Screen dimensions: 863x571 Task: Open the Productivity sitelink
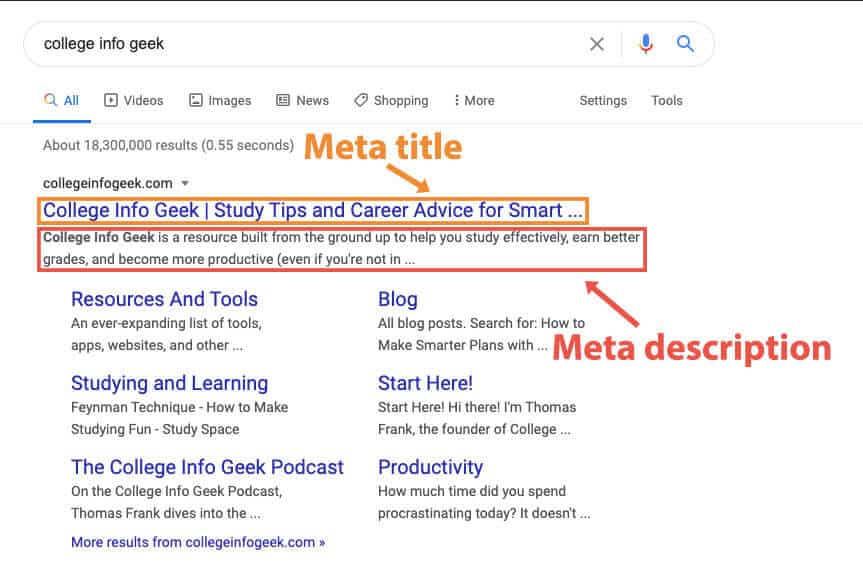click(x=430, y=467)
